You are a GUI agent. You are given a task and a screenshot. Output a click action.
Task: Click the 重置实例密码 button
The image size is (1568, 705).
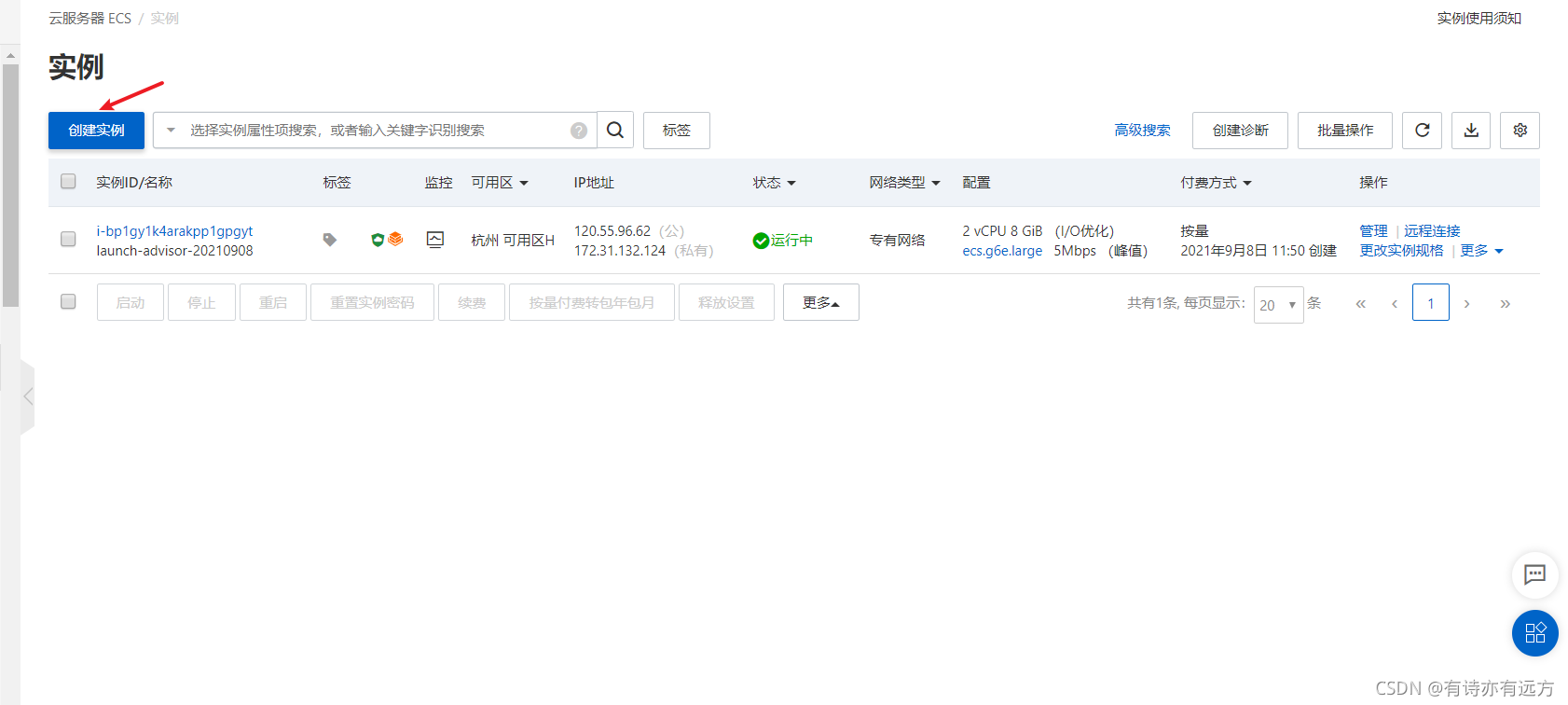(372, 302)
